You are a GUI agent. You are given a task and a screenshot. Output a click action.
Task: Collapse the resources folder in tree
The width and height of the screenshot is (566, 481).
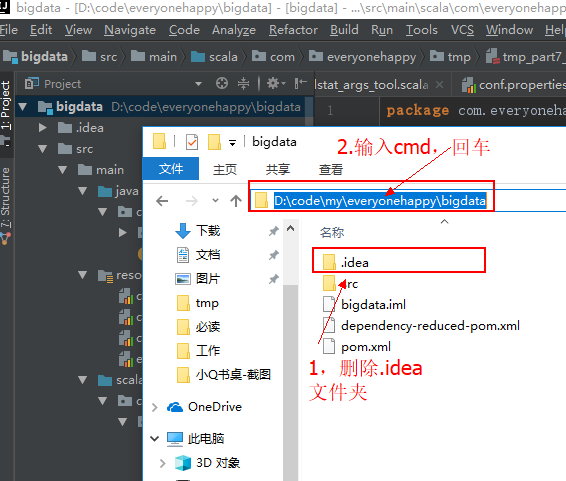click(83, 275)
